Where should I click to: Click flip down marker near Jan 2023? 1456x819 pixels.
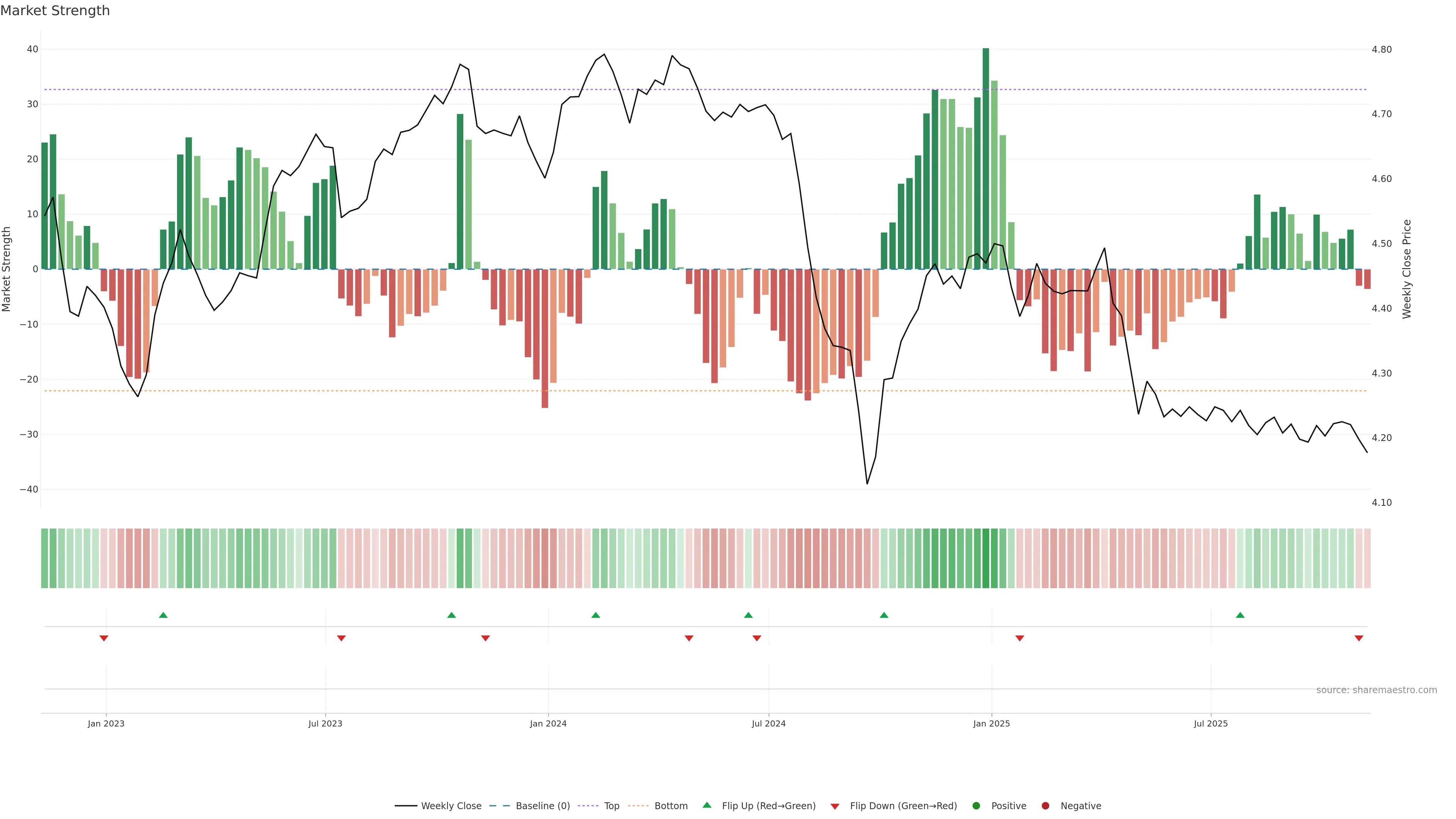tap(104, 638)
